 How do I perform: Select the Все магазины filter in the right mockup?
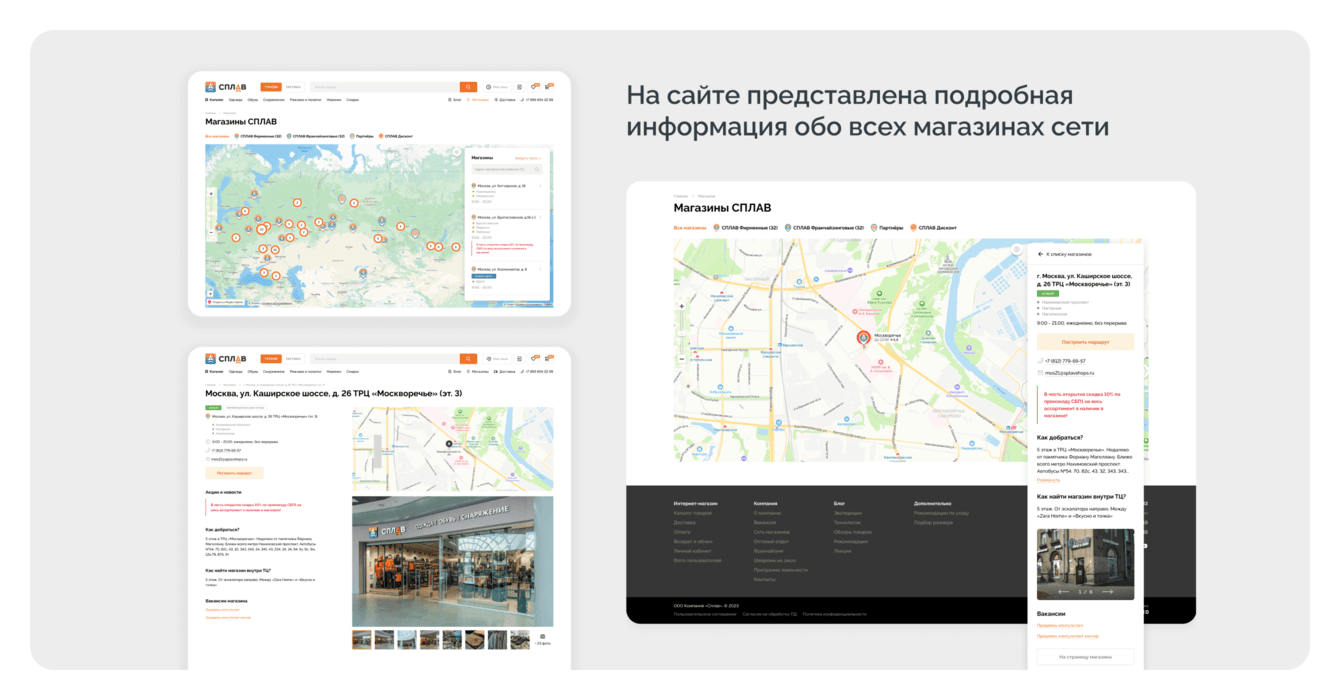tap(689, 227)
